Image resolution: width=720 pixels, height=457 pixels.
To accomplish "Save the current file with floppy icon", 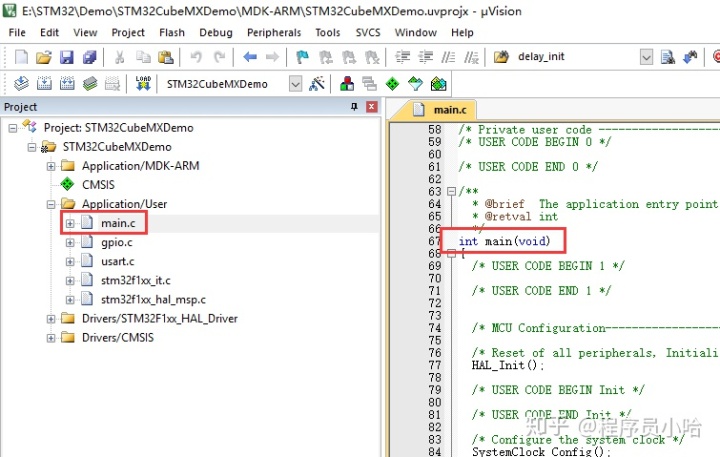I will tap(67, 57).
